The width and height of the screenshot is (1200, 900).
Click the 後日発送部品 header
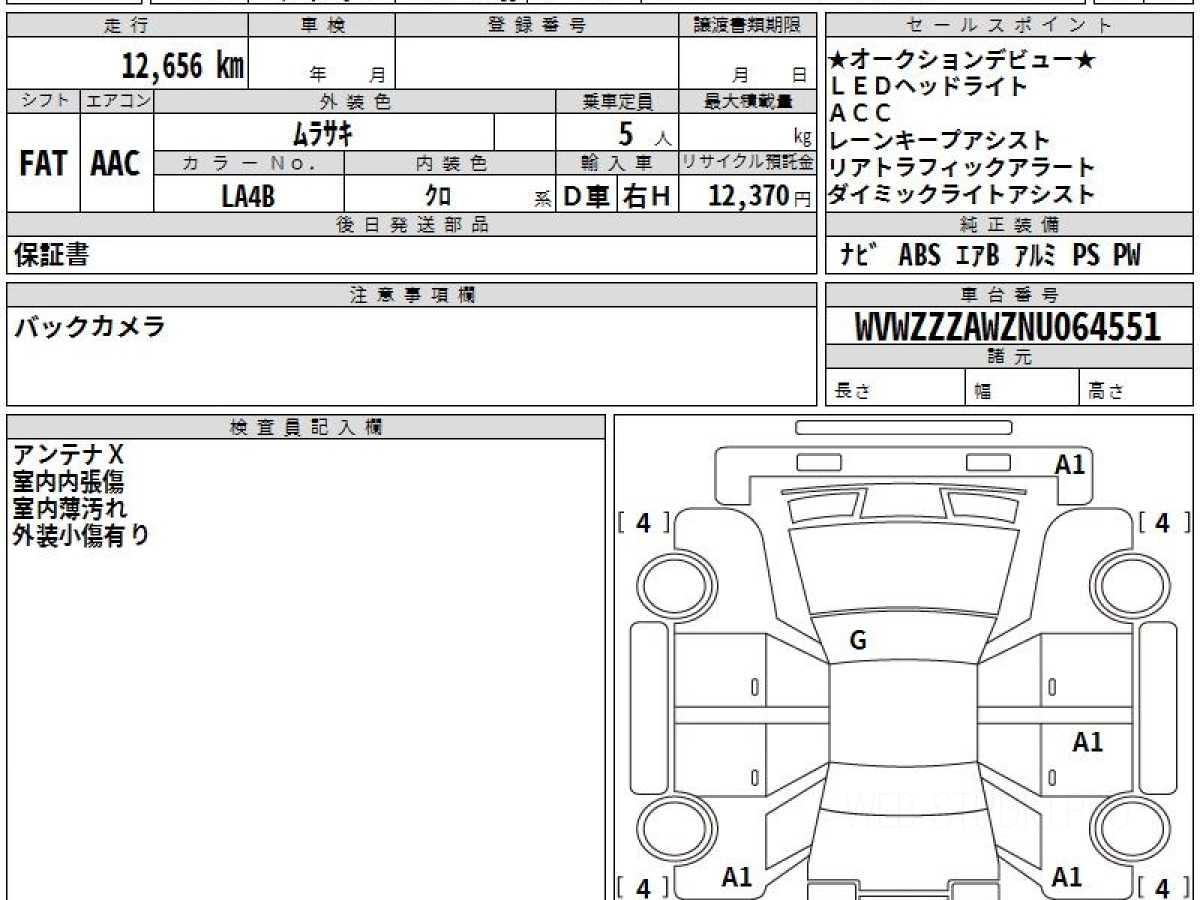click(x=411, y=225)
